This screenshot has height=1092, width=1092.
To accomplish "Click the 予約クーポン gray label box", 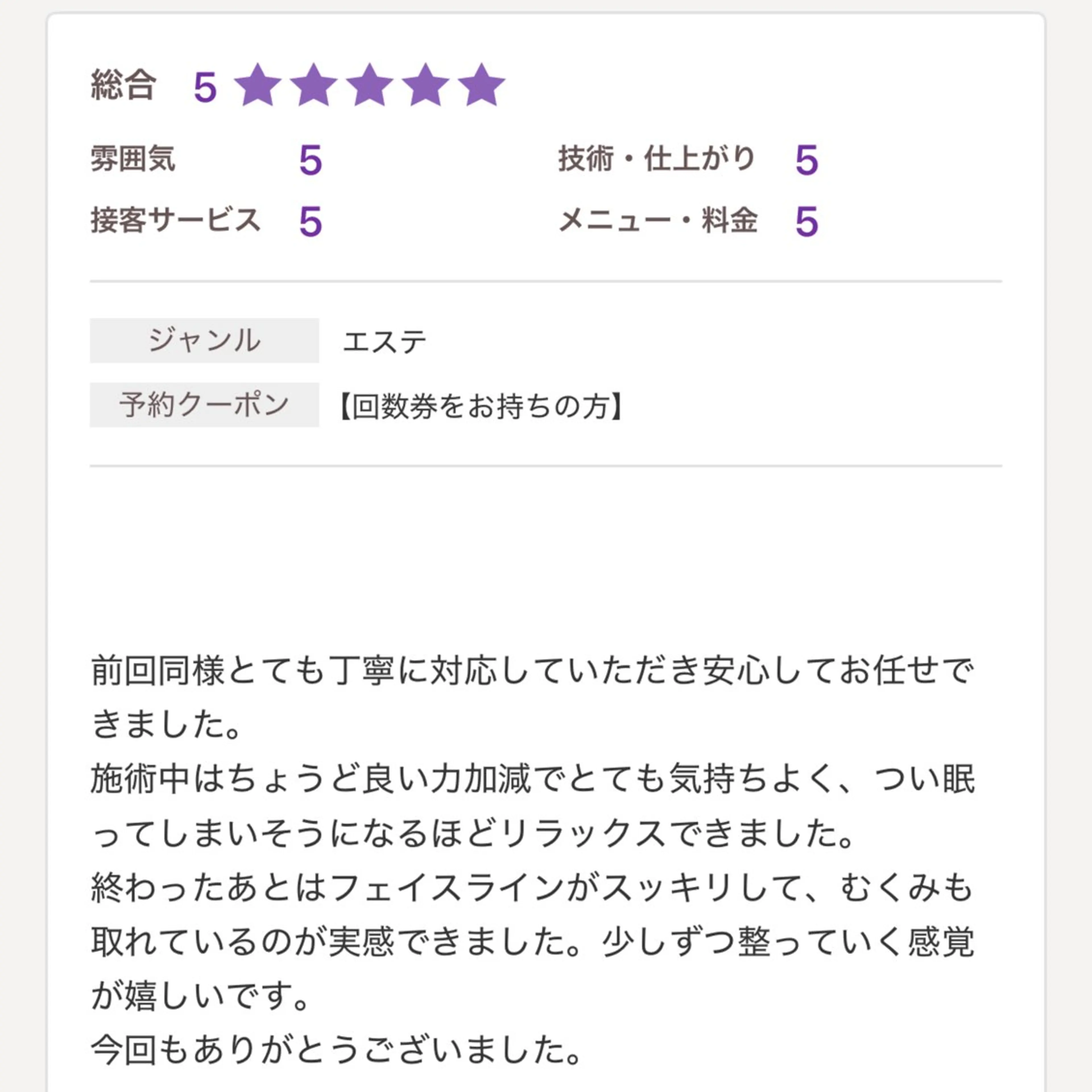I will tap(204, 405).
